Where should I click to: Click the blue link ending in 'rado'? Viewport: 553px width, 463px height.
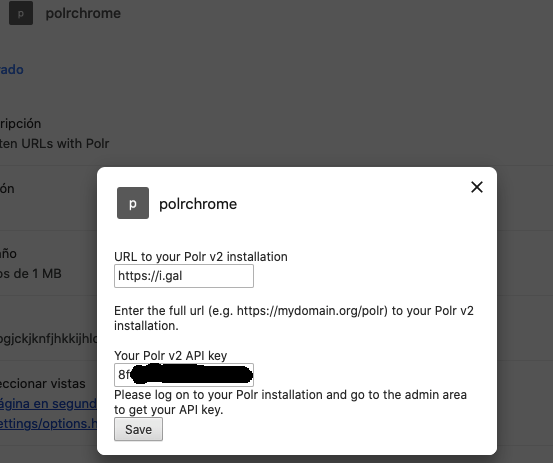(12, 69)
